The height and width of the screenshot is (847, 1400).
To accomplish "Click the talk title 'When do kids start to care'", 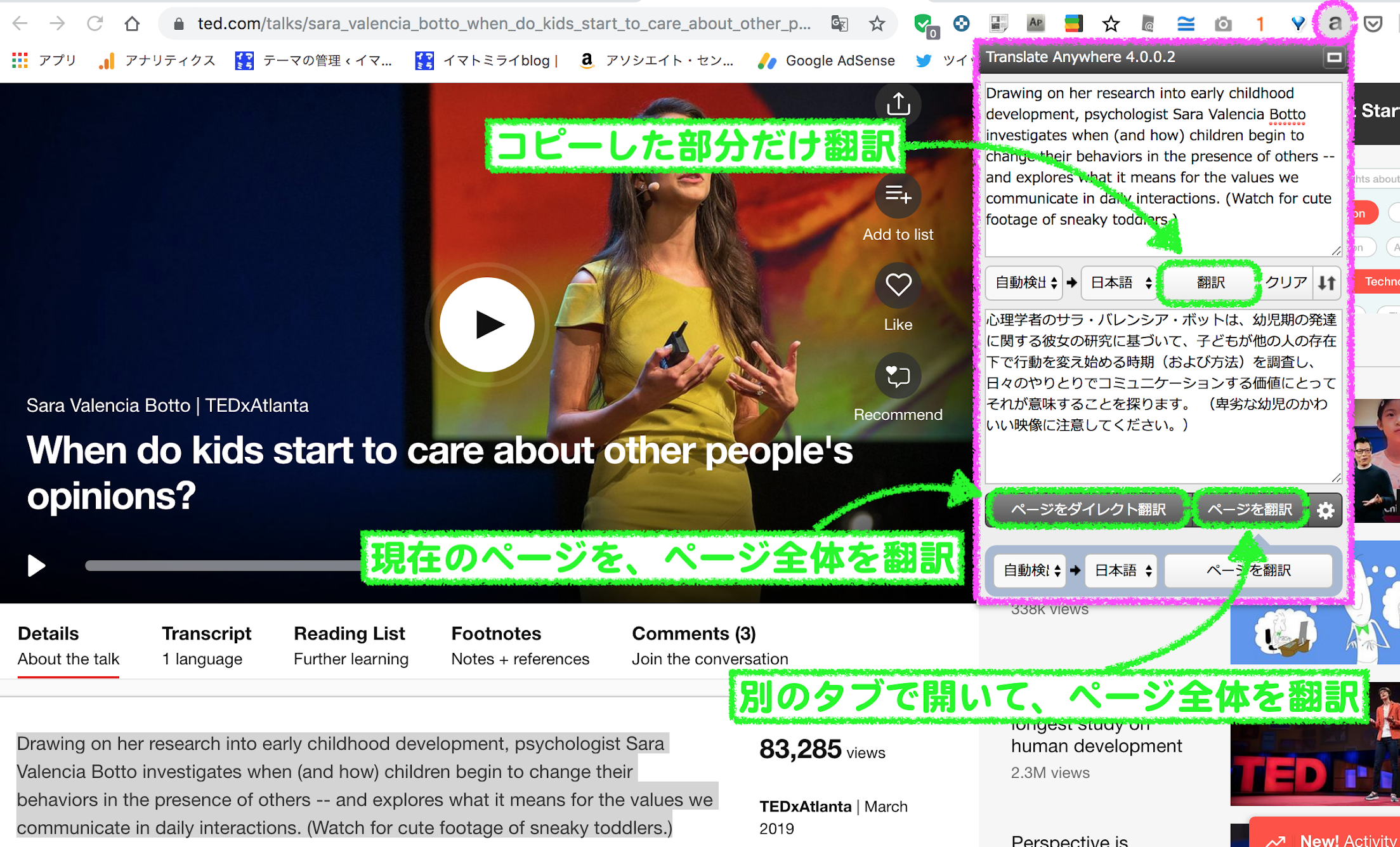I will [440, 473].
